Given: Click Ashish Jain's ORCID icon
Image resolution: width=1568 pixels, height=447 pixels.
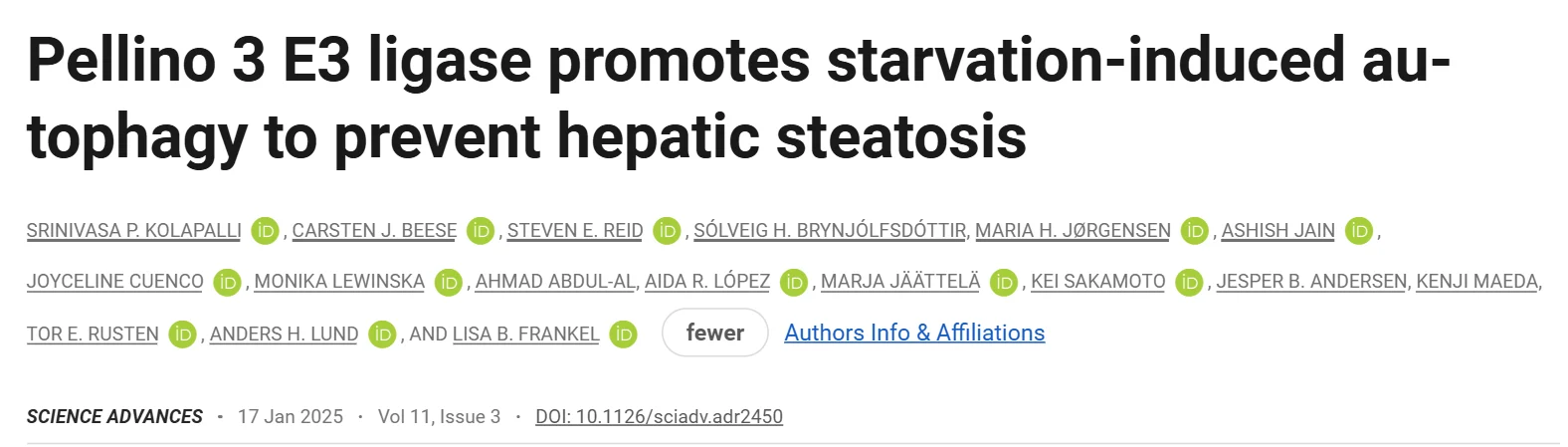Looking at the screenshot, I should pyautogui.click(x=1359, y=231).
